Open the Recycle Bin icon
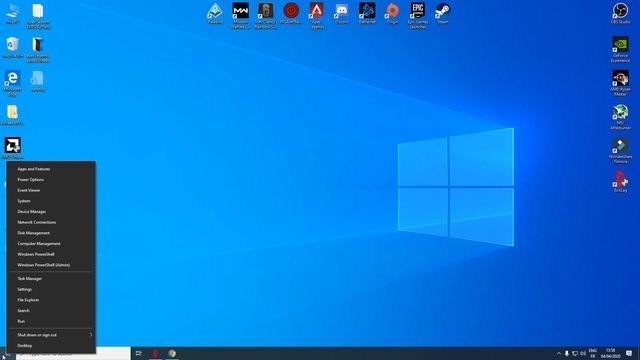This screenshot has width=640, height=360. coord(12,47)
